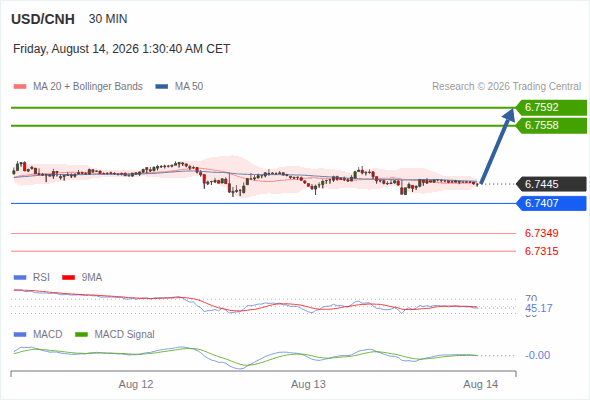Click the USD/CNH chart title

click(43, 19)
